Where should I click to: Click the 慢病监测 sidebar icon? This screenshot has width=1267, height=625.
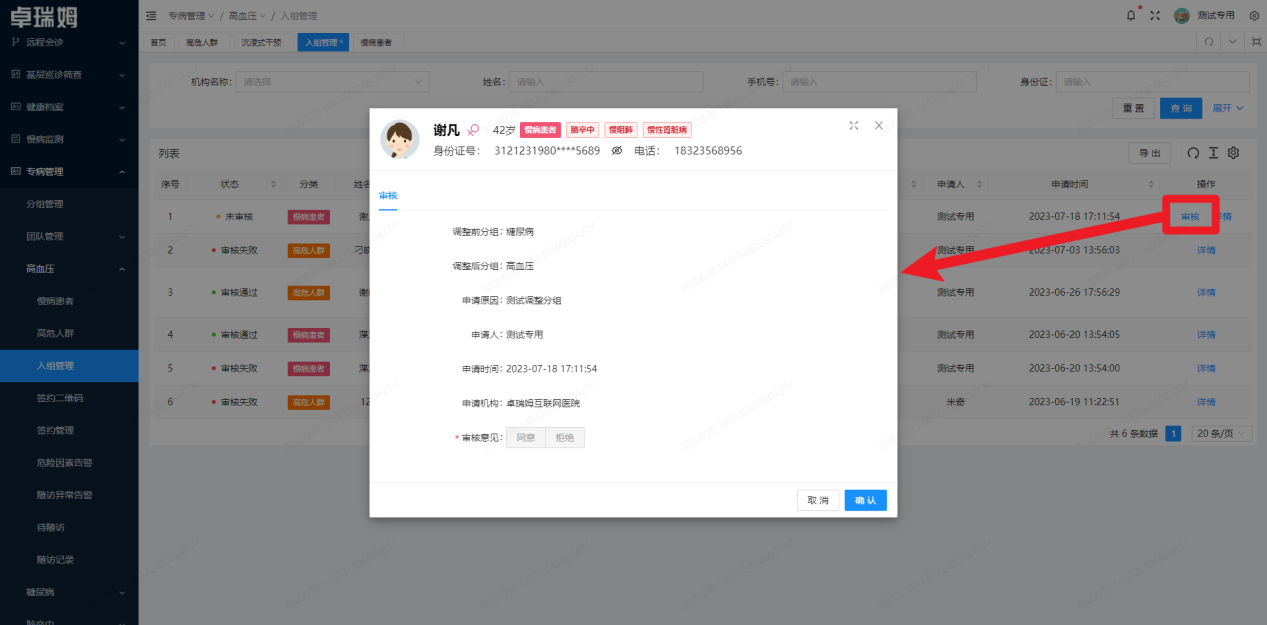(15, 139)
